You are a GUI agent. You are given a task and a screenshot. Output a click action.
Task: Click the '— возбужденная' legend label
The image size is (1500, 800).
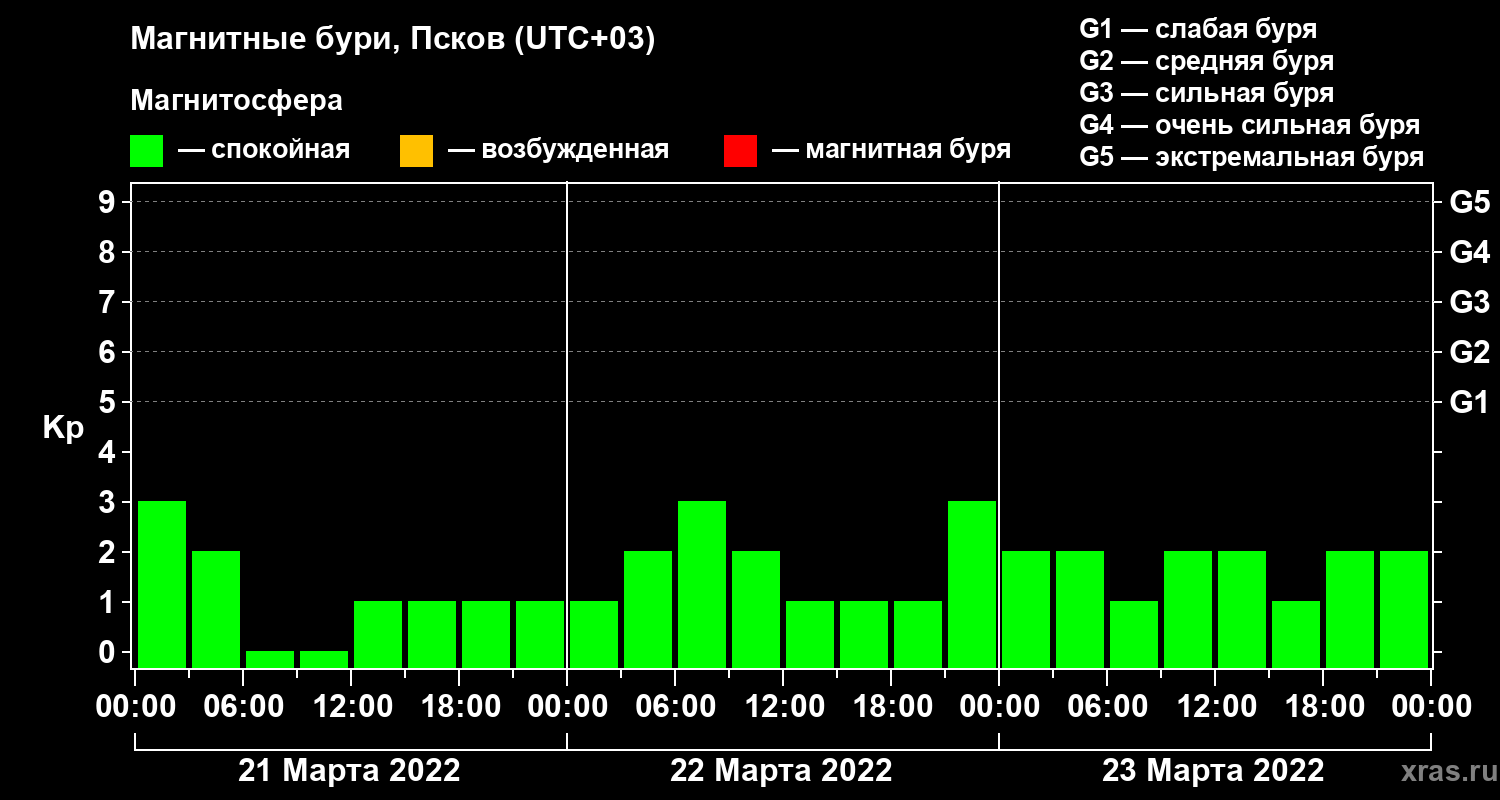(x=558, y=150)
